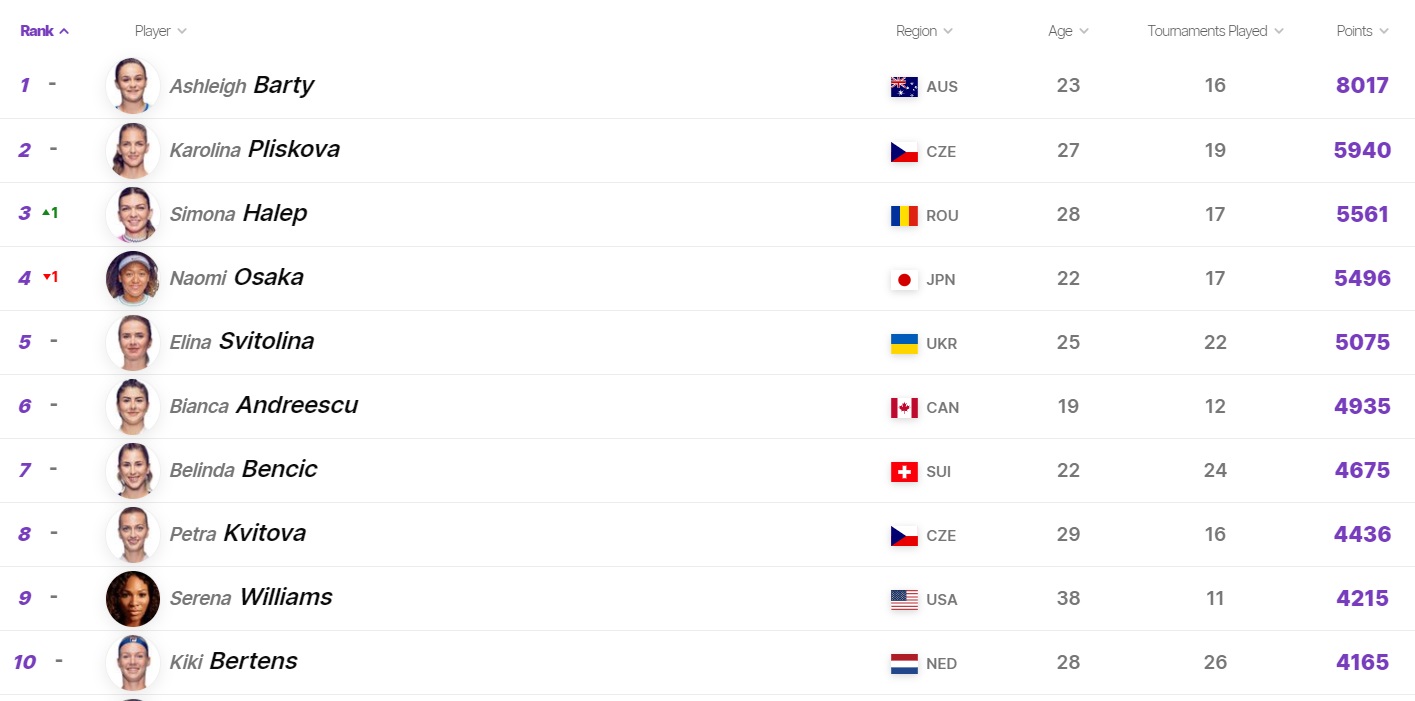Click Serena Williams' player photo
This screenshot has width=1415, height=701.
[x=133, y=599]
